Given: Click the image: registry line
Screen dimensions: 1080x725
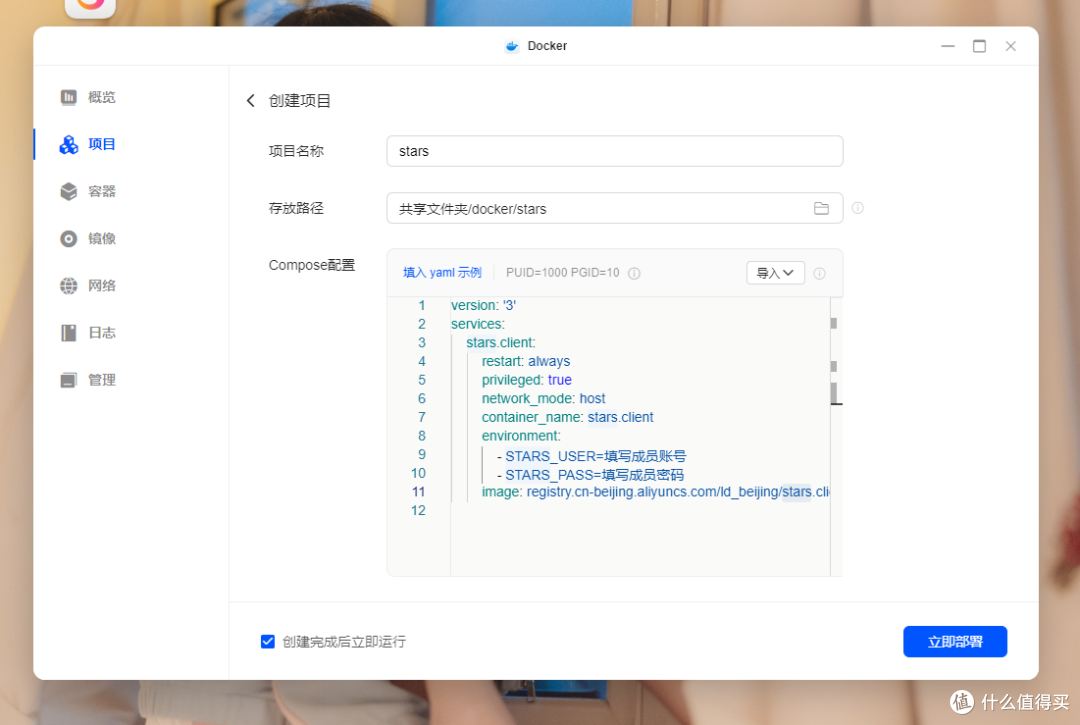Looking at the screenshot, I should point(655,492).
